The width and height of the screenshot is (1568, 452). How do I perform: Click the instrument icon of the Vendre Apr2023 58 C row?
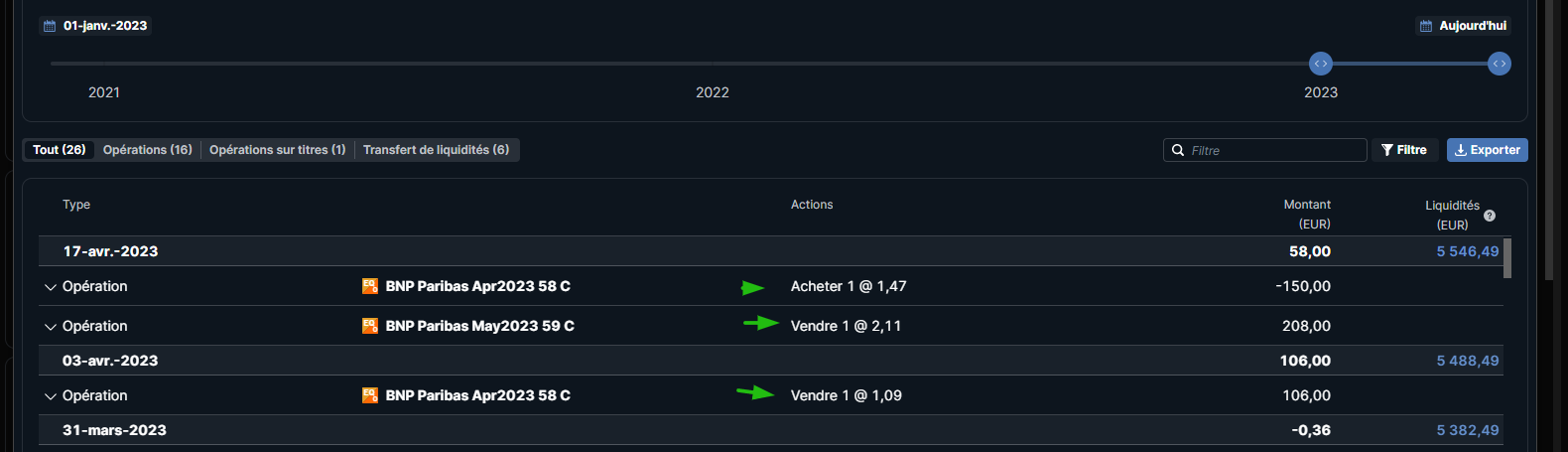click(369, 395)
